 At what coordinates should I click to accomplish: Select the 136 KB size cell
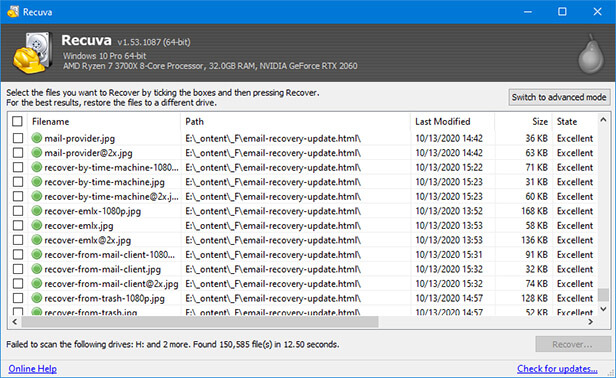click(x=534, y=240)
